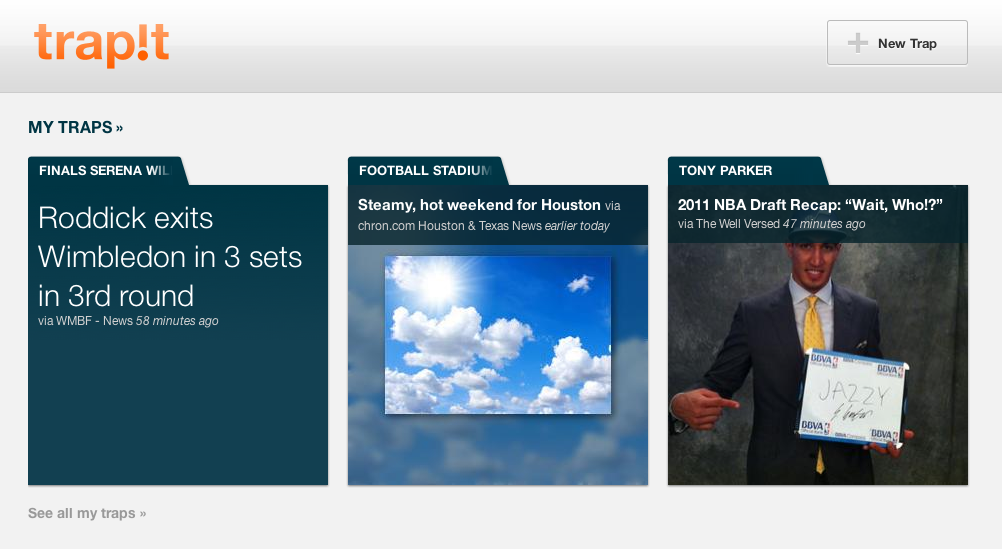Open the Roddick exits Wimbledon headline
Viewport: 1002px width, 549px height.
click(169, 257)
